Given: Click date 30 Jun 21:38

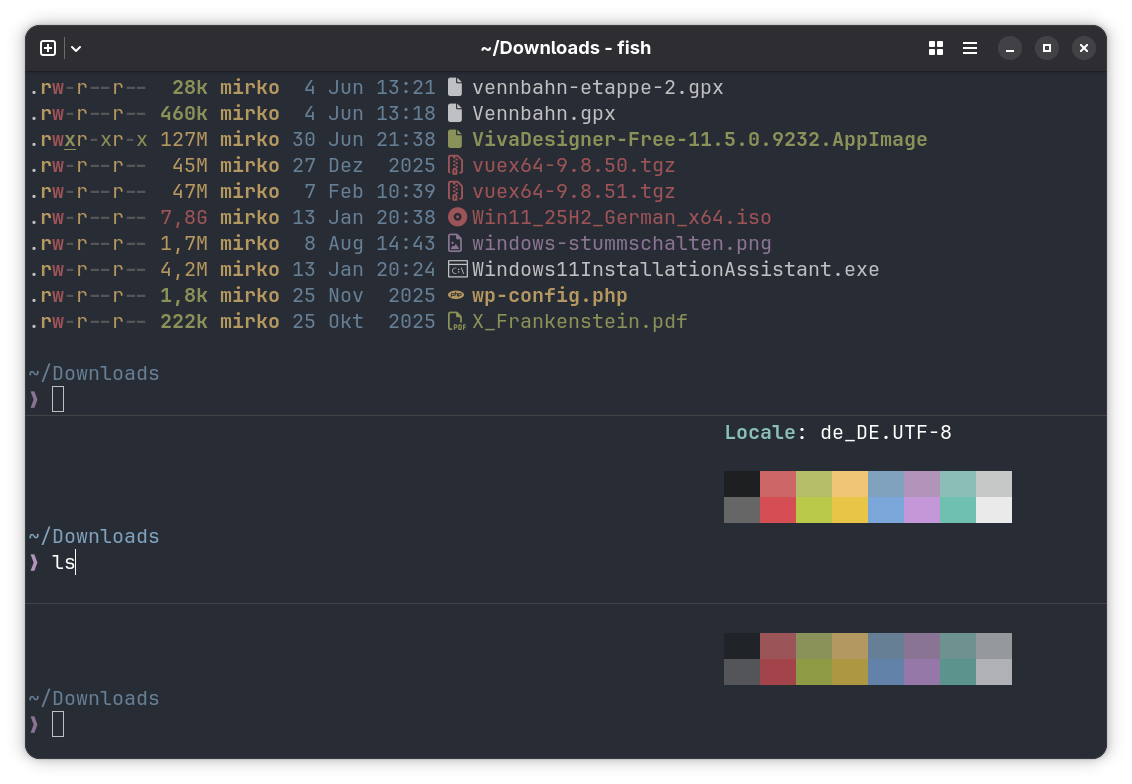Looking at the screenshot, I should [364, 139].
